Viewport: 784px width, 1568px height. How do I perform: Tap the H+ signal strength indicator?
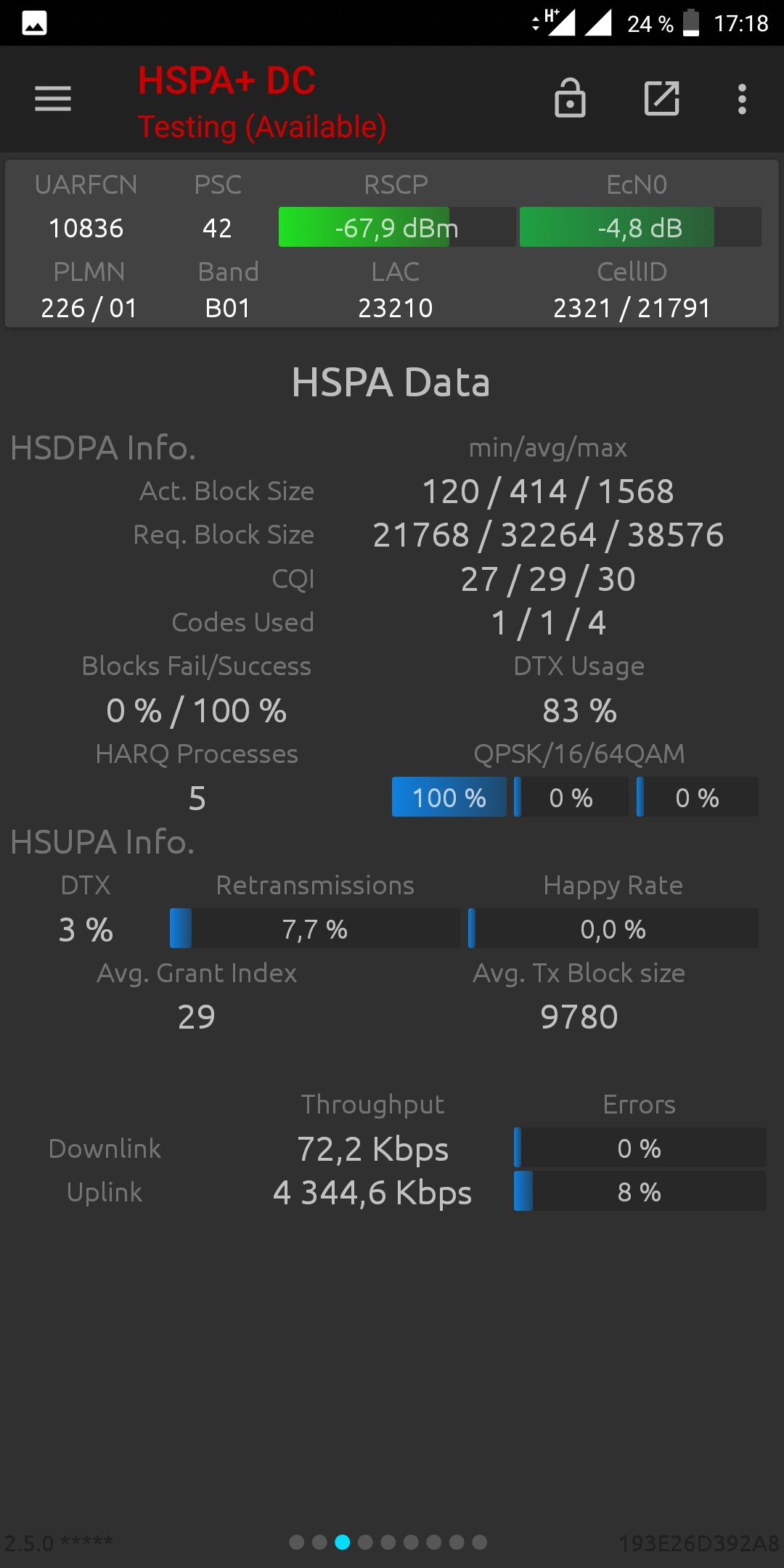pyautogui.click(x=555, y=23)
